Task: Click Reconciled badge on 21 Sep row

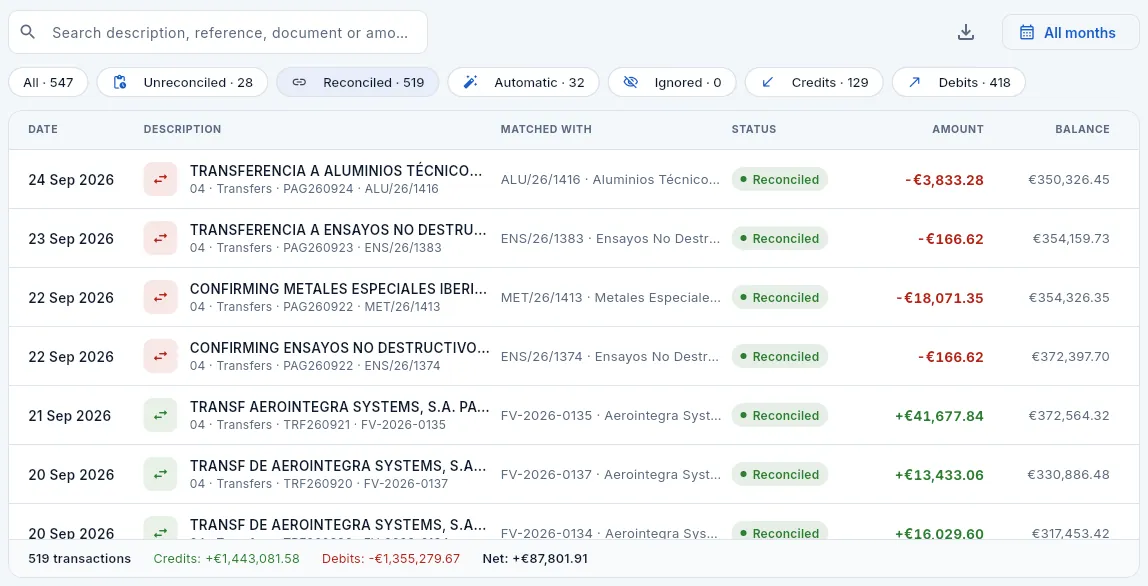Action: click(779, 415)
